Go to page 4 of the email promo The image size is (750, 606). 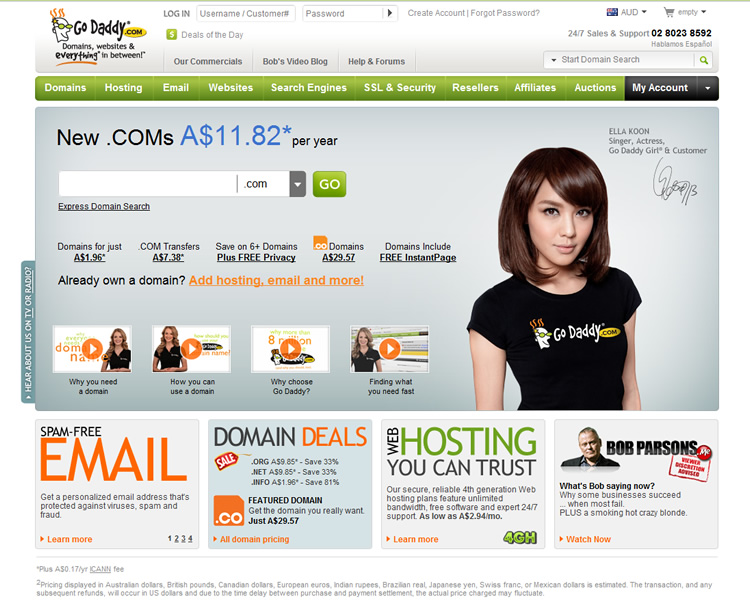(x=190, y=539)
